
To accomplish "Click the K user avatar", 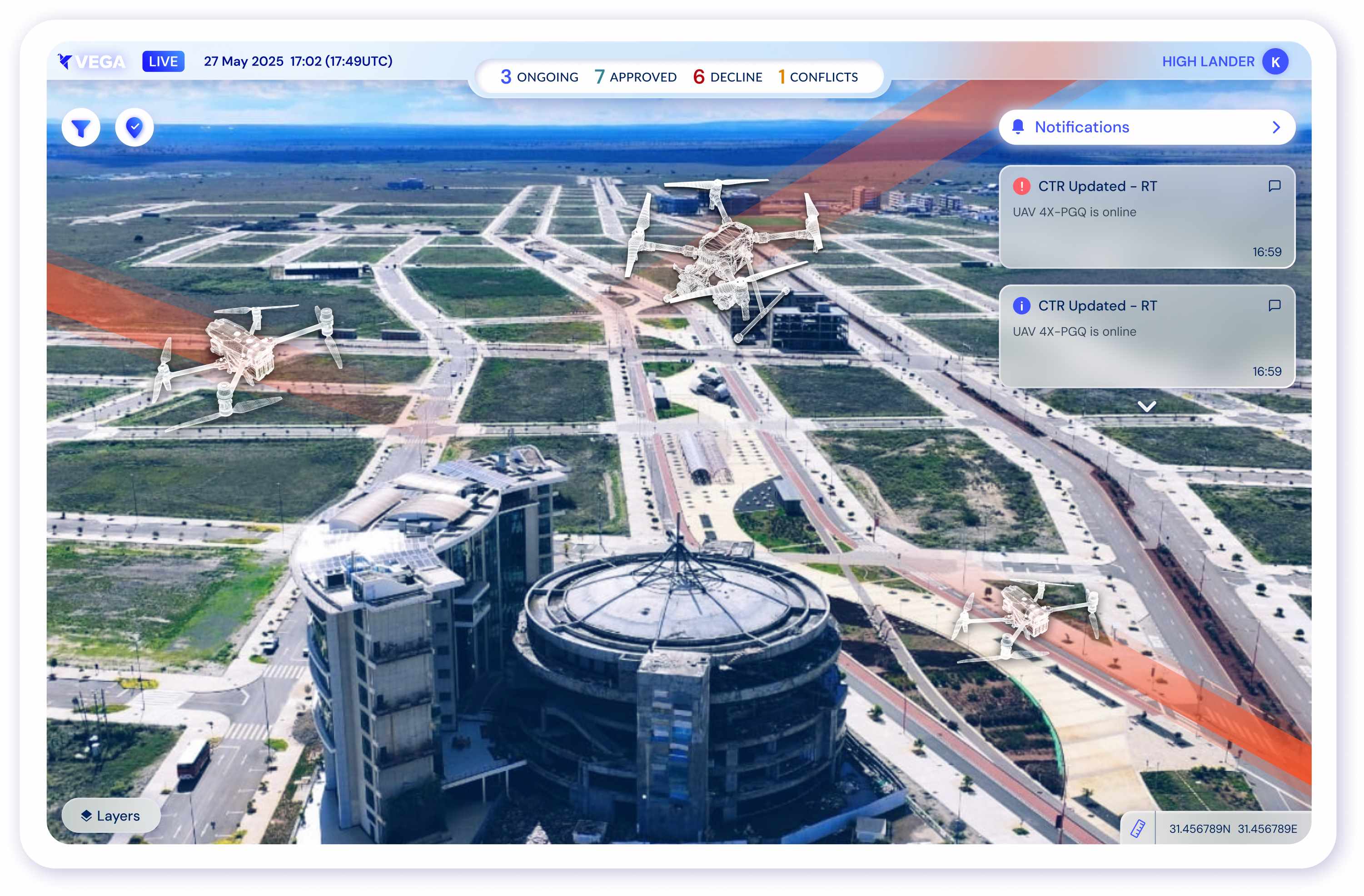I will [1275, 62].
